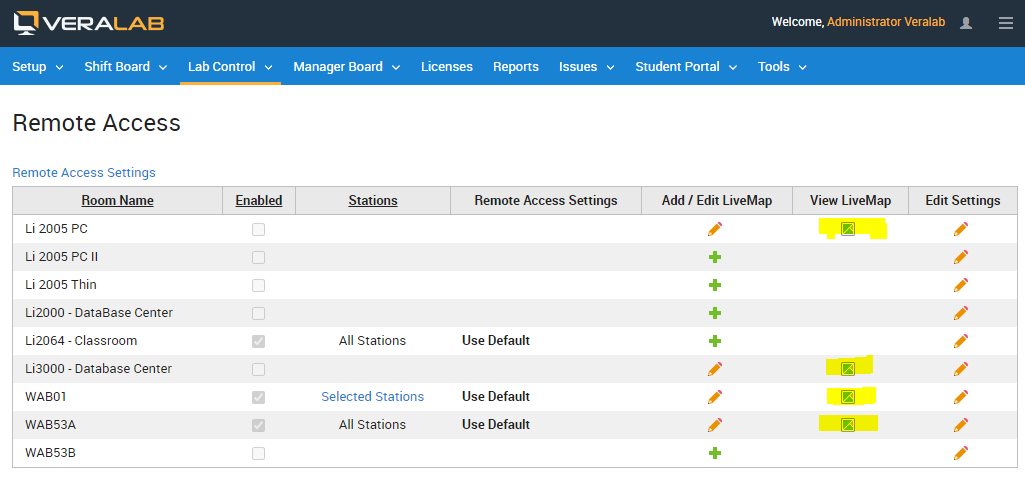The height and width of the screenshot is (485, 1025).
Task: Expand the Tools menu
Action: tap(782, 67)
